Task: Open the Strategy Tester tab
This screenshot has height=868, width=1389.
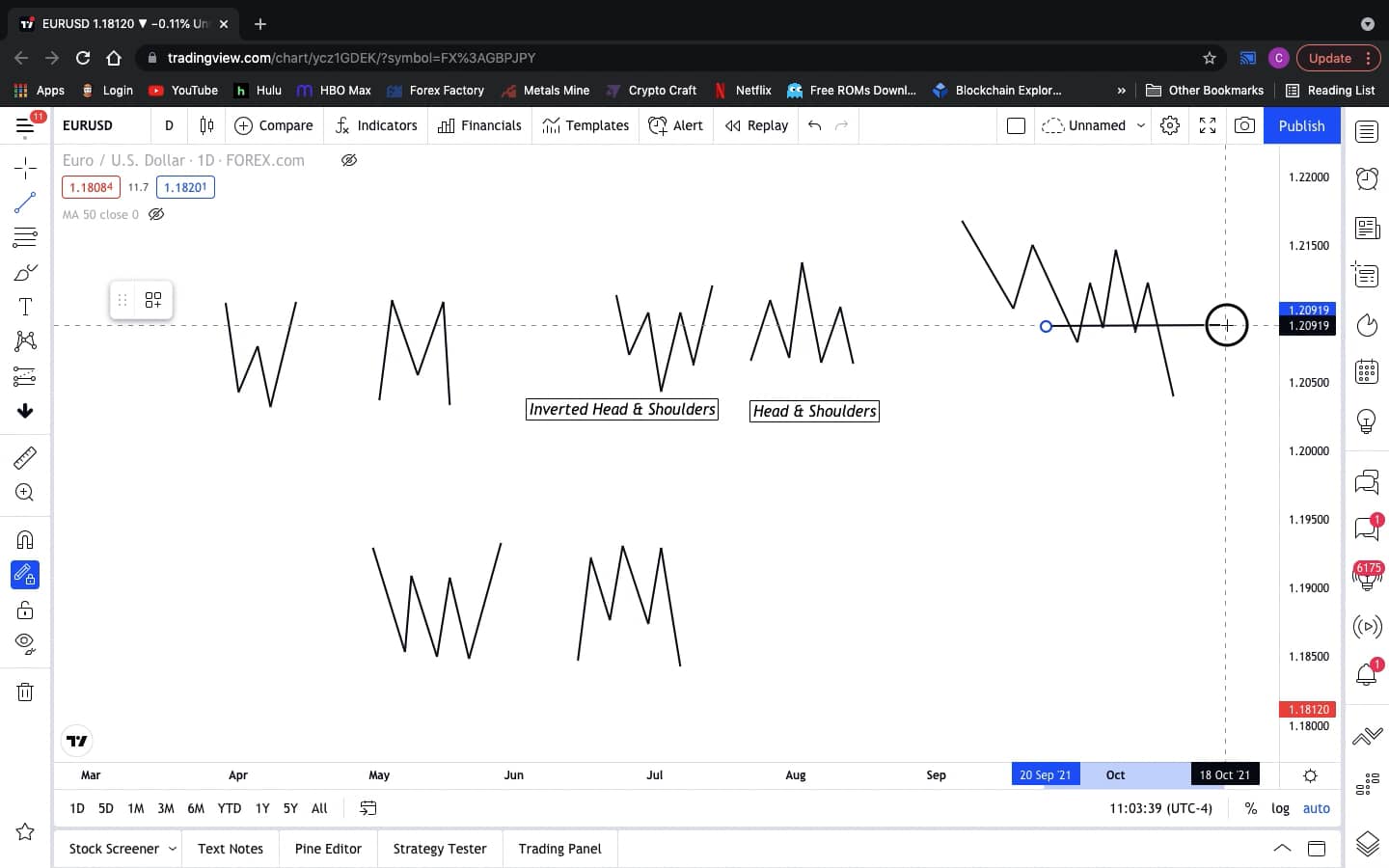Action: pyautogui.click(x=440, y=849)
